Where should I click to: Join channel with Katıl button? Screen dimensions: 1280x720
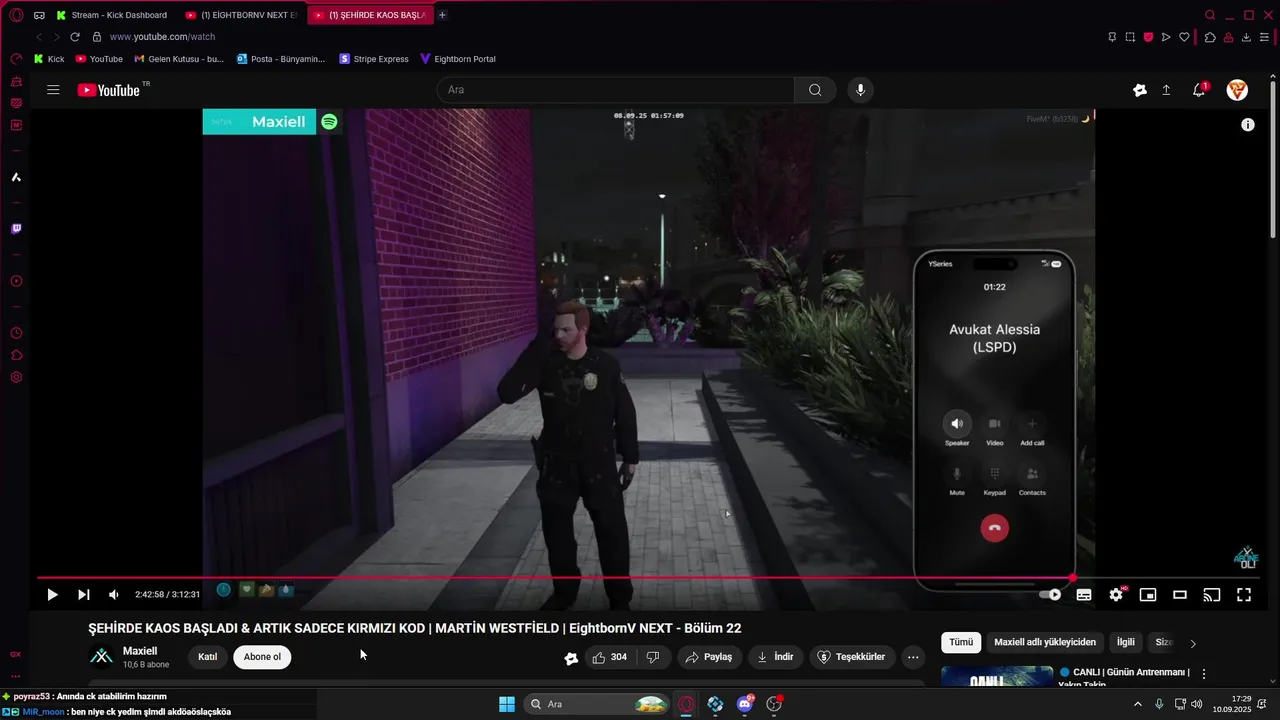point(208,657)
